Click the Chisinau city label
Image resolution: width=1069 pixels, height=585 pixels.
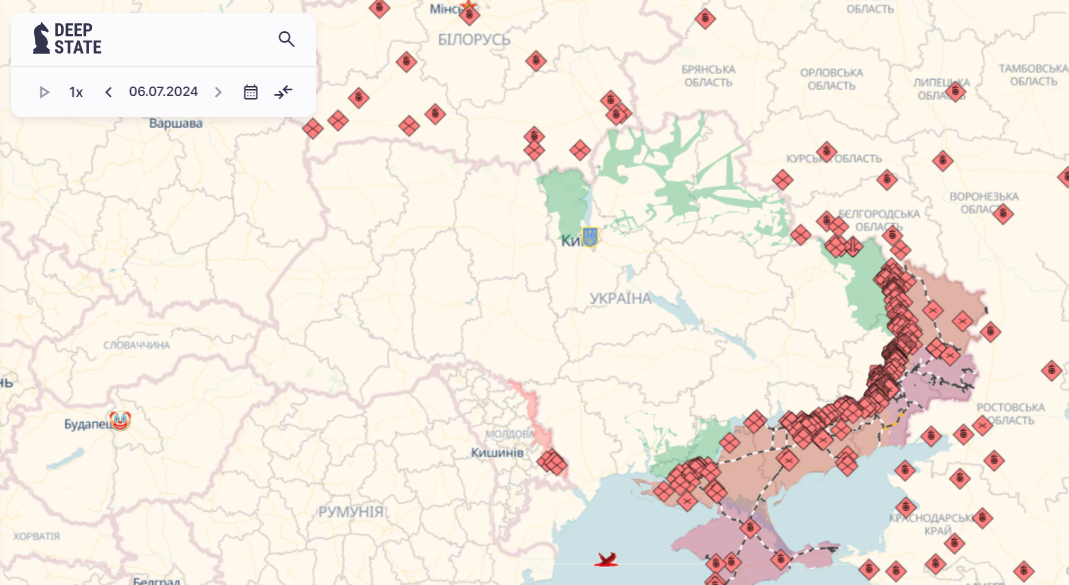pyautogui.click(x=497, y=453)
